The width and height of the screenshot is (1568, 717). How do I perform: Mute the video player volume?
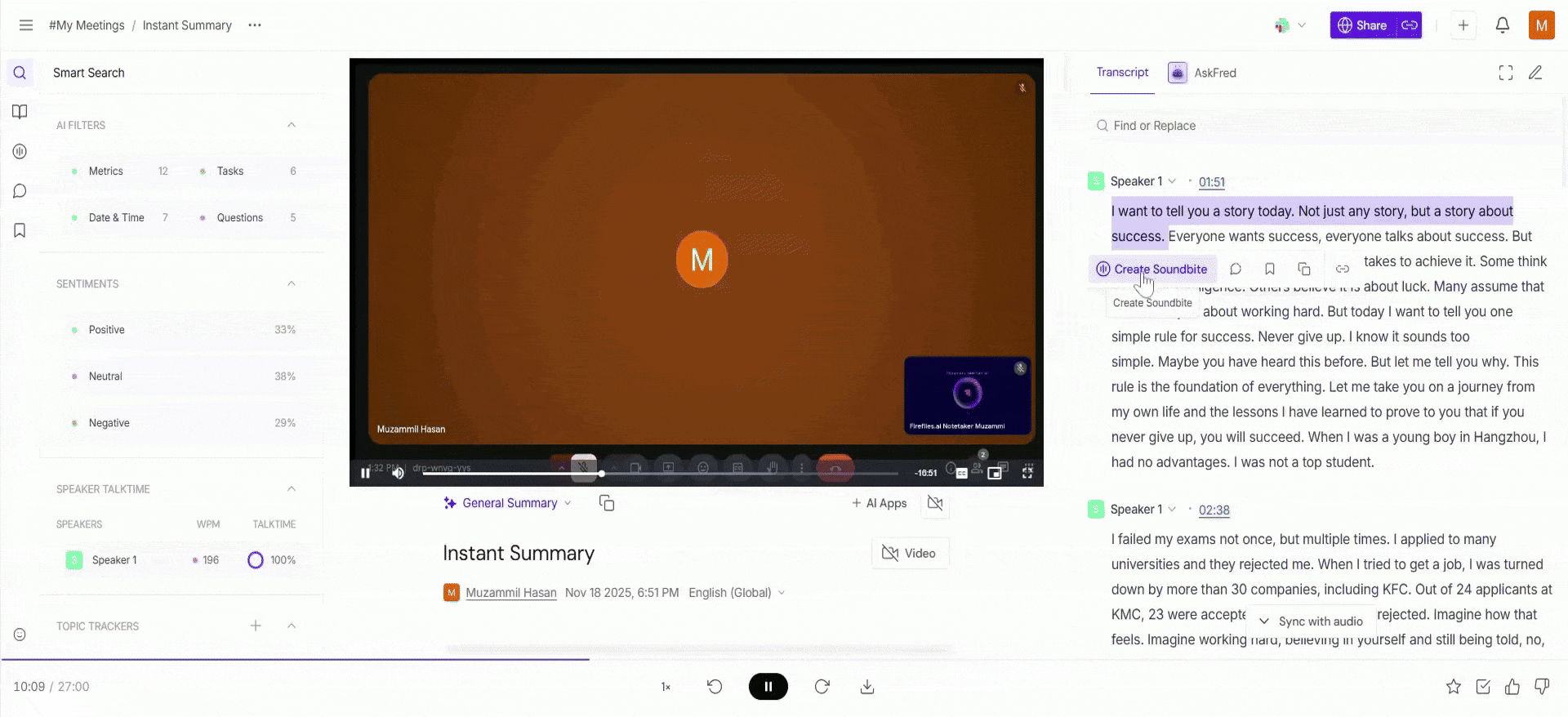pos(398,473)
